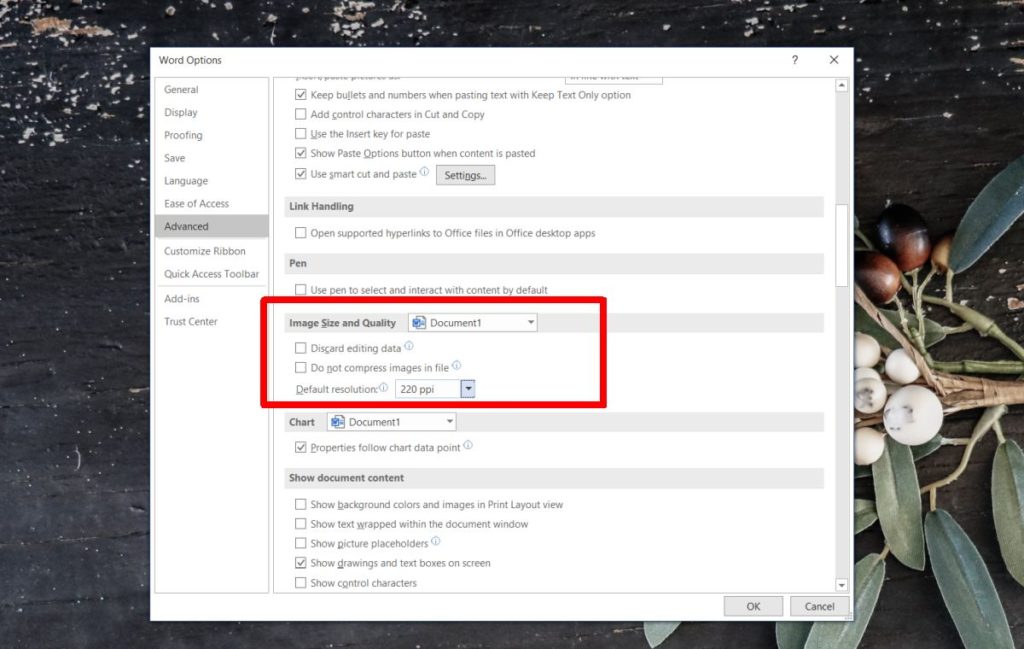This screenshot has height=649, width=1024.
Task: Click the Document1 Word icon in the Chart section
Action: 340,421
